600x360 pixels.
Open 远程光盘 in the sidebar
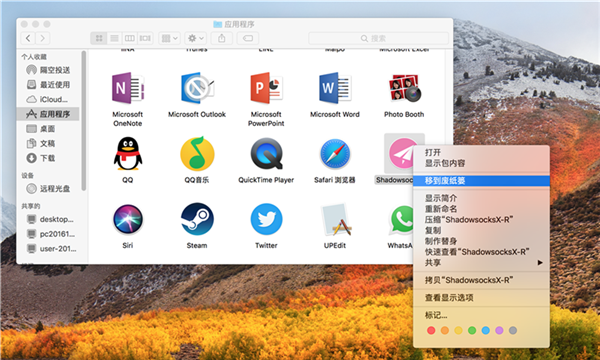pyautogui.click(x=48, y=189)
